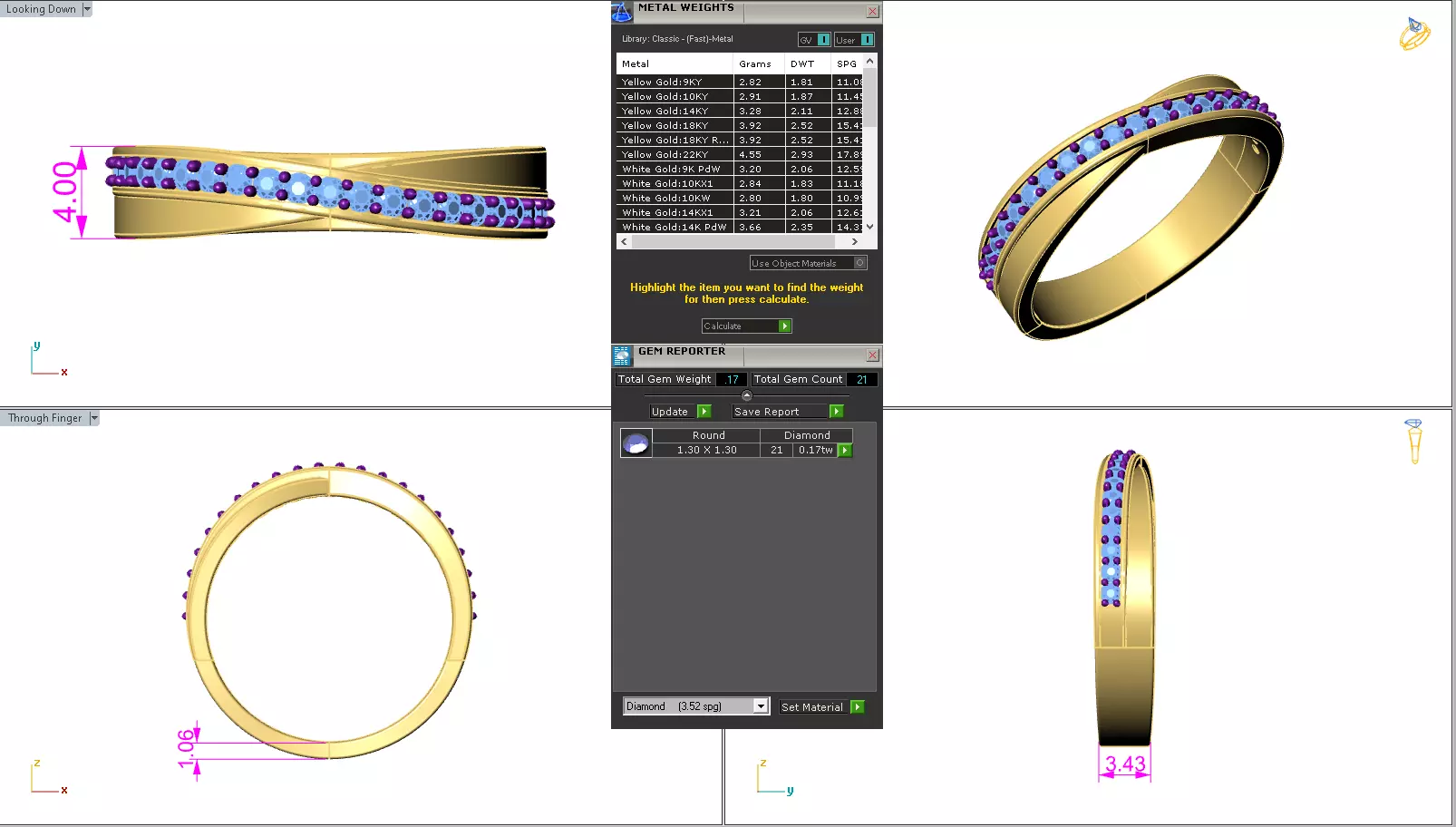Click the Round shape cell in Gem Reporter
This screenshot has width=1456, height=827.
(x=708, y=435)
